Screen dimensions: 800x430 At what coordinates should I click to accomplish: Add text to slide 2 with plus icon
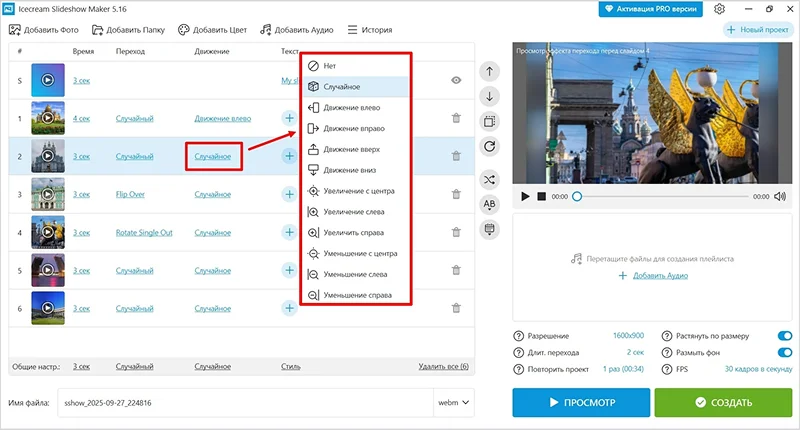(289, 156)
